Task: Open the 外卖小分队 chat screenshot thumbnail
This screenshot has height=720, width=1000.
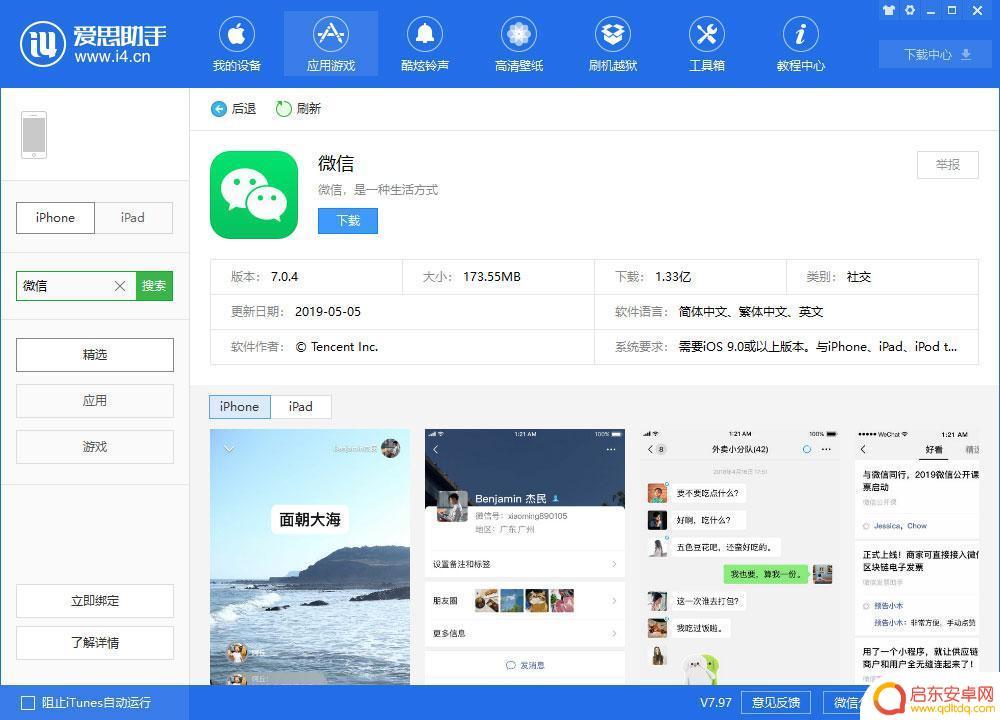Action: click(740, 557)
